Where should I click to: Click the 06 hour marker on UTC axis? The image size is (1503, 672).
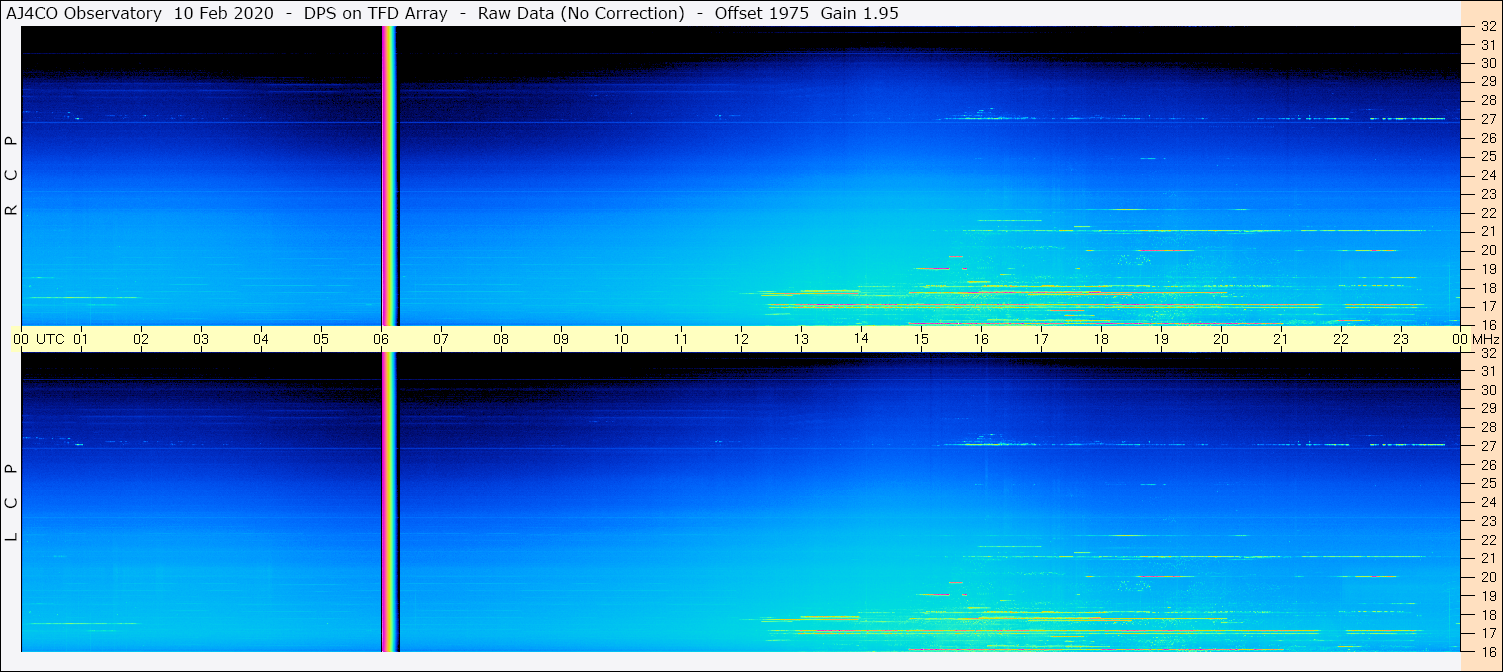(381, 339)
